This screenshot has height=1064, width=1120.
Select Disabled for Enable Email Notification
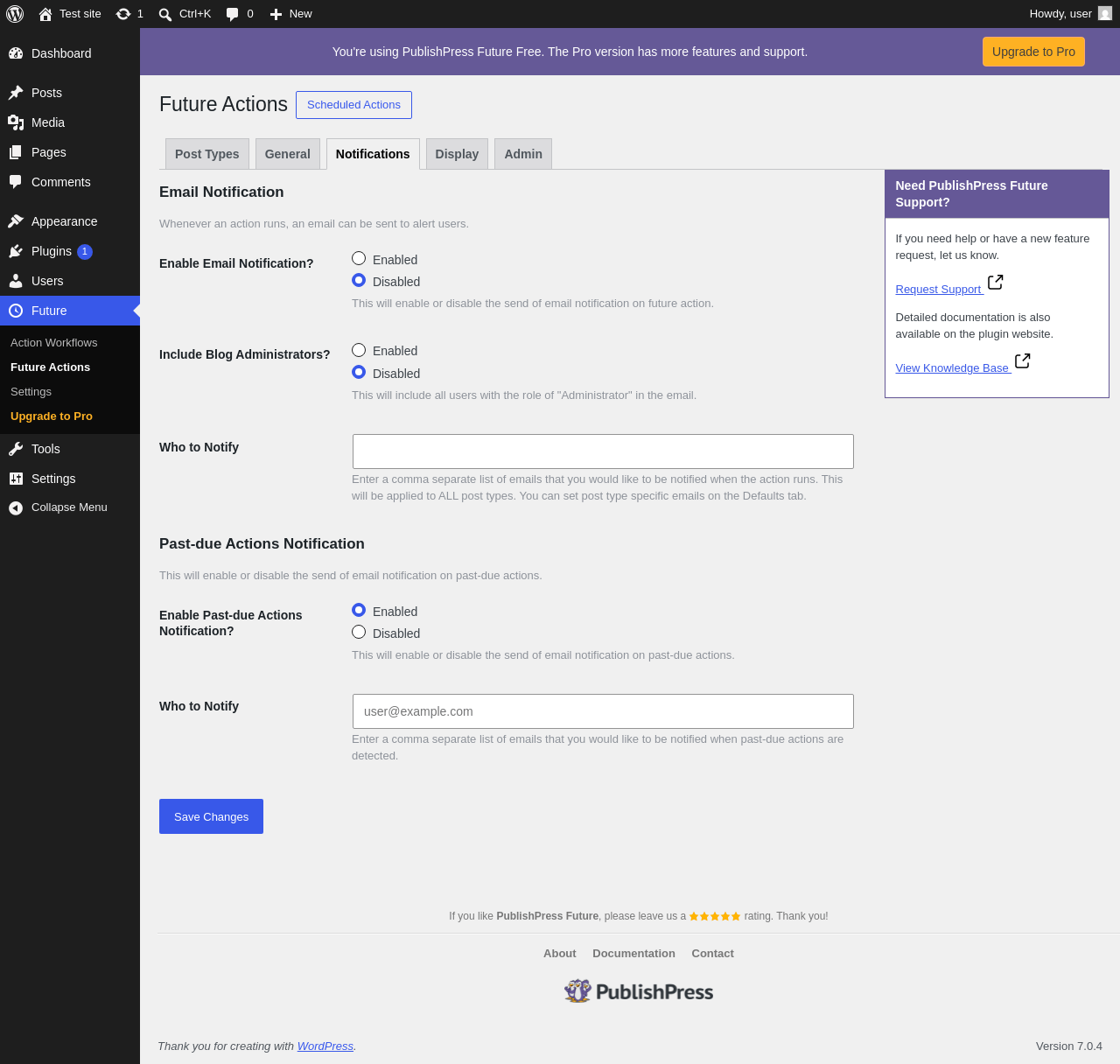click(x=359, y=280)
